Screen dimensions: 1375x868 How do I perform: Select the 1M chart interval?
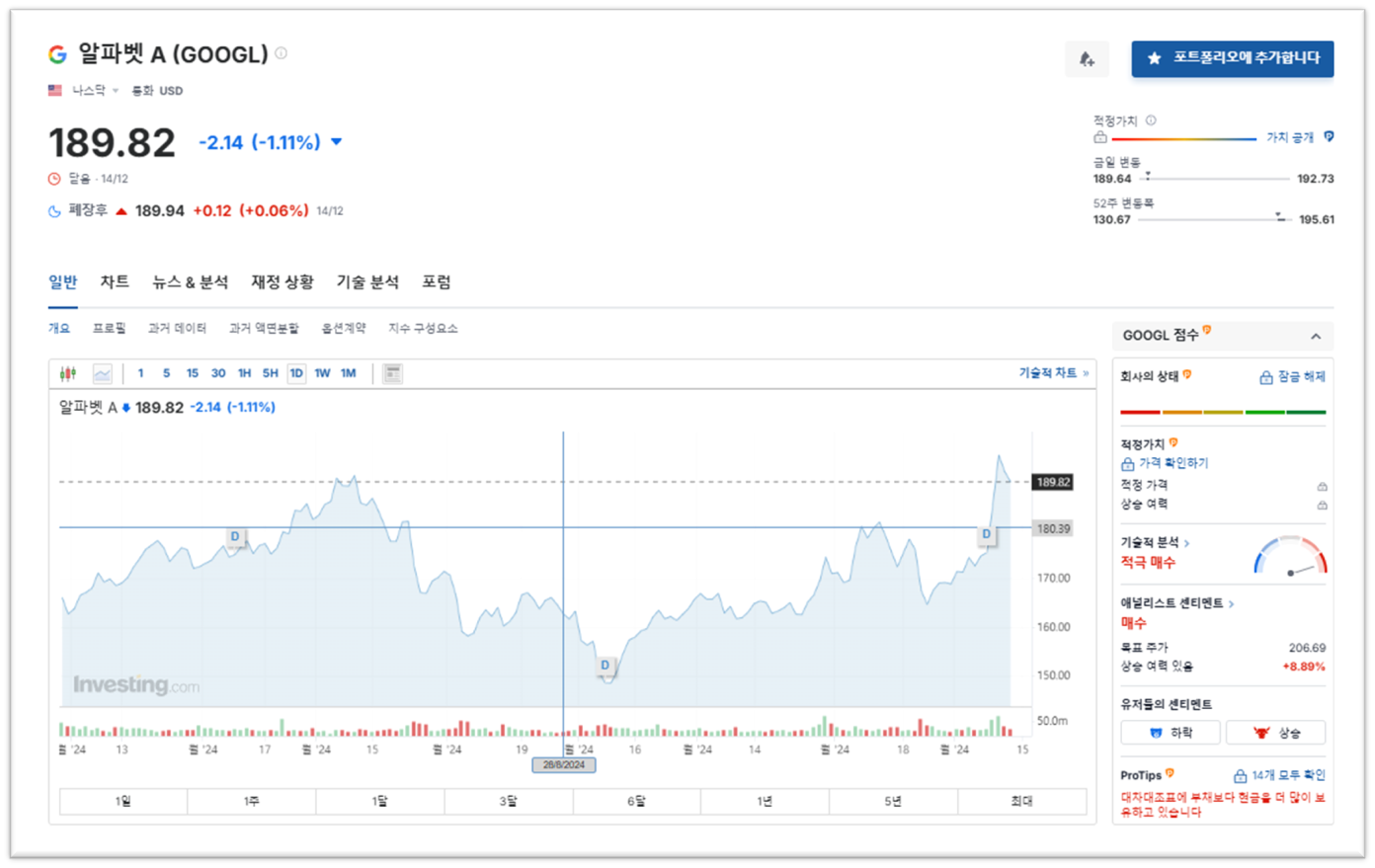tap(348, 373)
